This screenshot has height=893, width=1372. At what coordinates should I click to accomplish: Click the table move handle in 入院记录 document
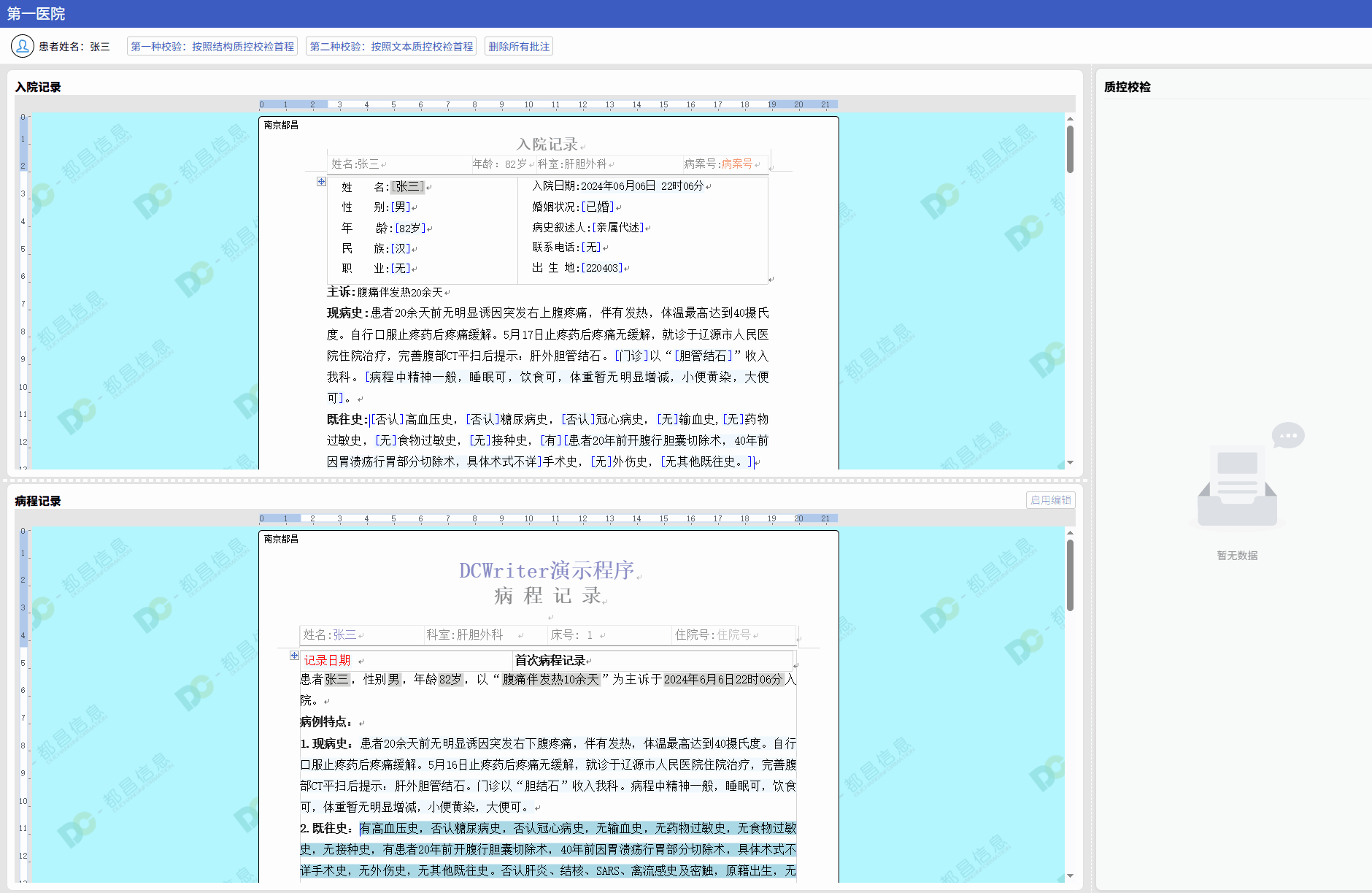[321, 180]
